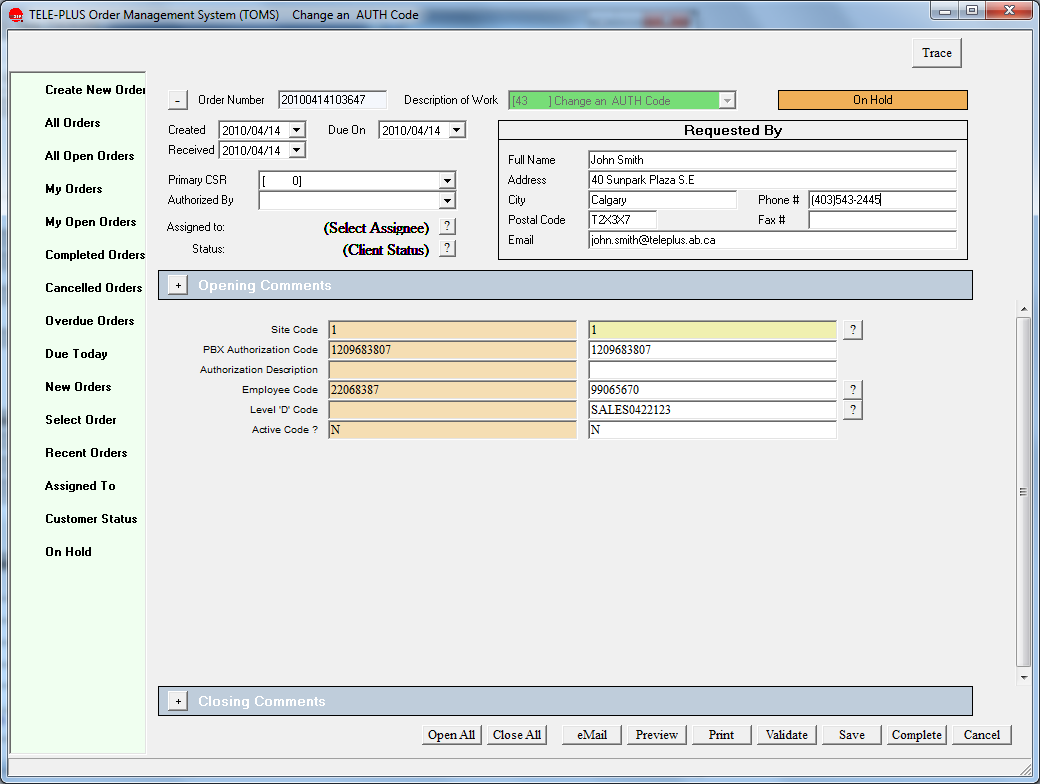Screen dimensions: 1040x784
Task: Open Recent Orders in sidebar
Action: [86, 453]
